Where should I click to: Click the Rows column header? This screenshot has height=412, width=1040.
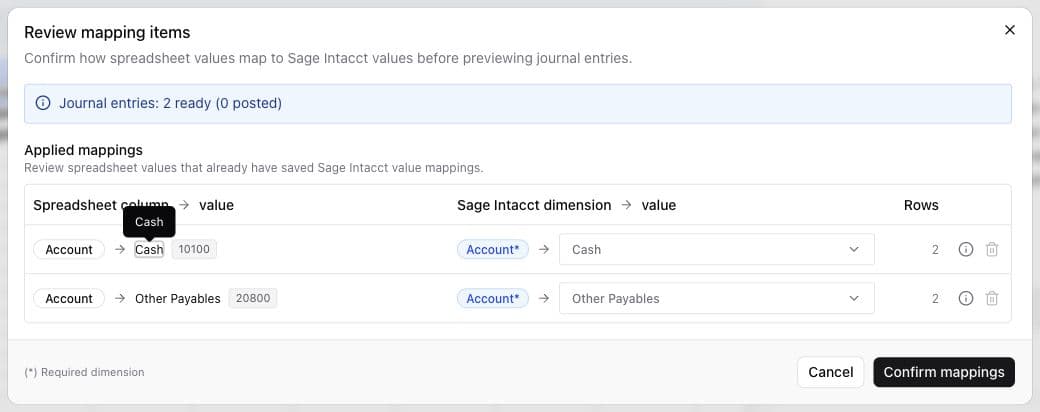pyautogui.click(x=921, y=205)
